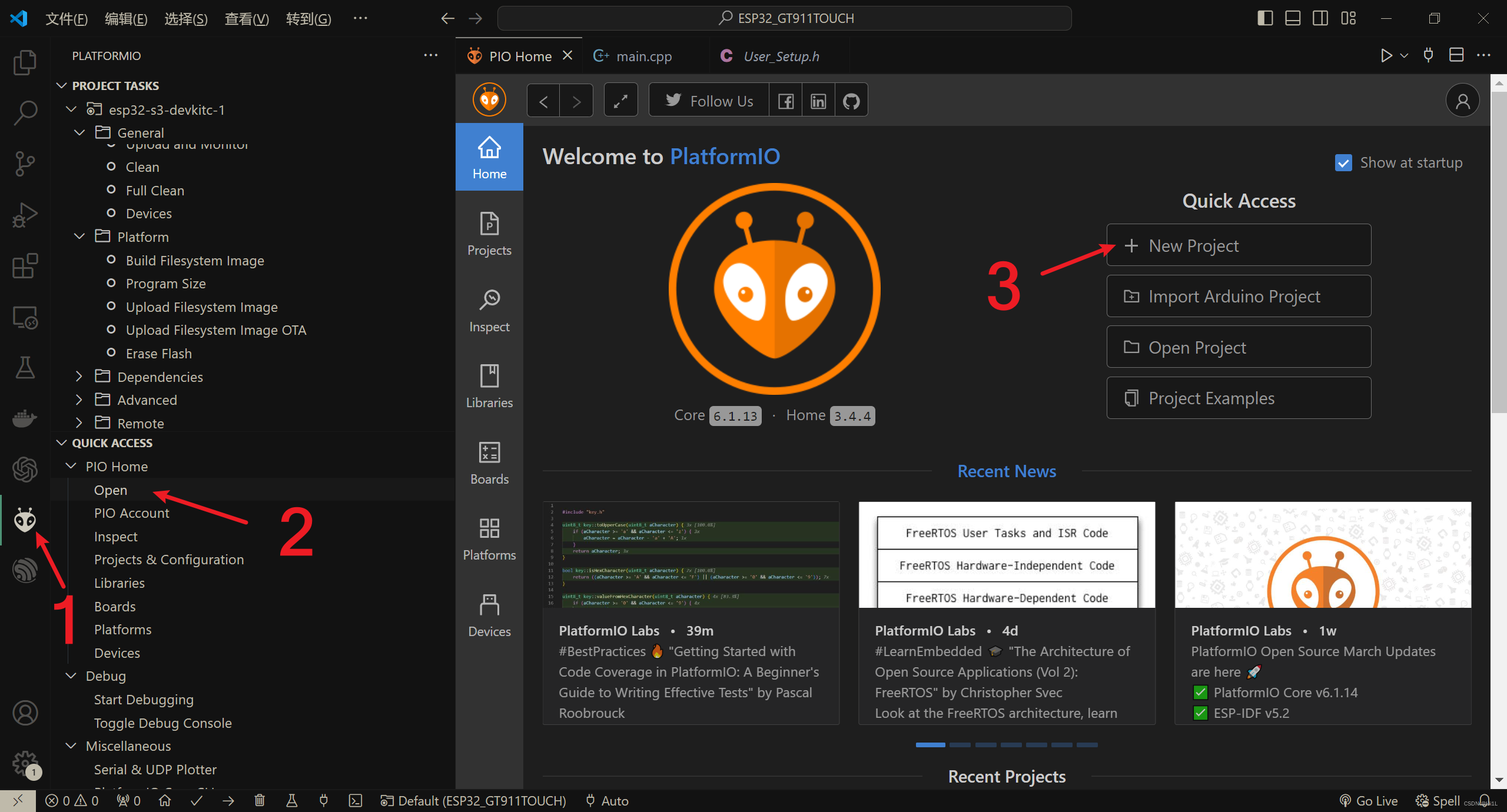The height and width of the screenshot is (812, 1507).
Task: Collapse the Platform task folder
Action: 79,237
